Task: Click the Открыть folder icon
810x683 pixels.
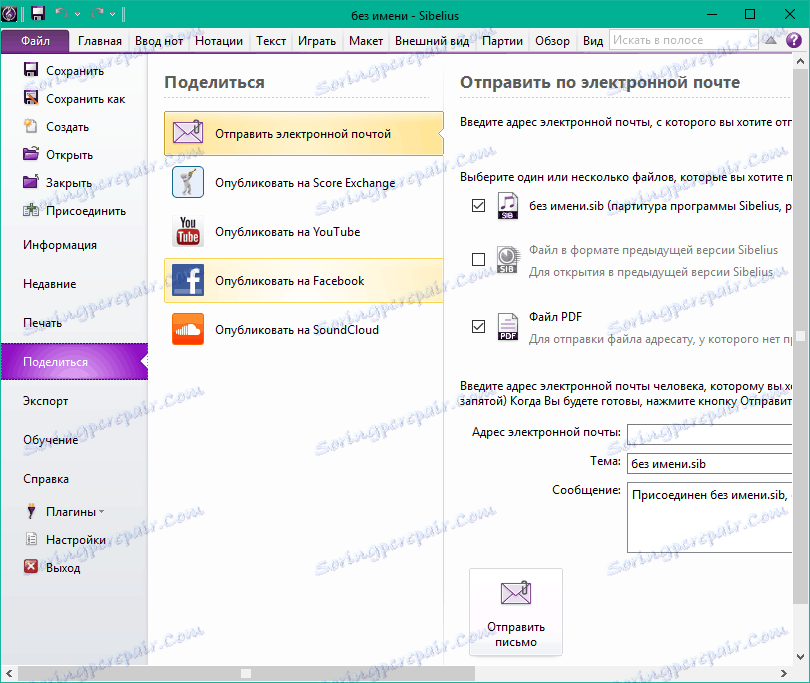Action: pos(31,153)
